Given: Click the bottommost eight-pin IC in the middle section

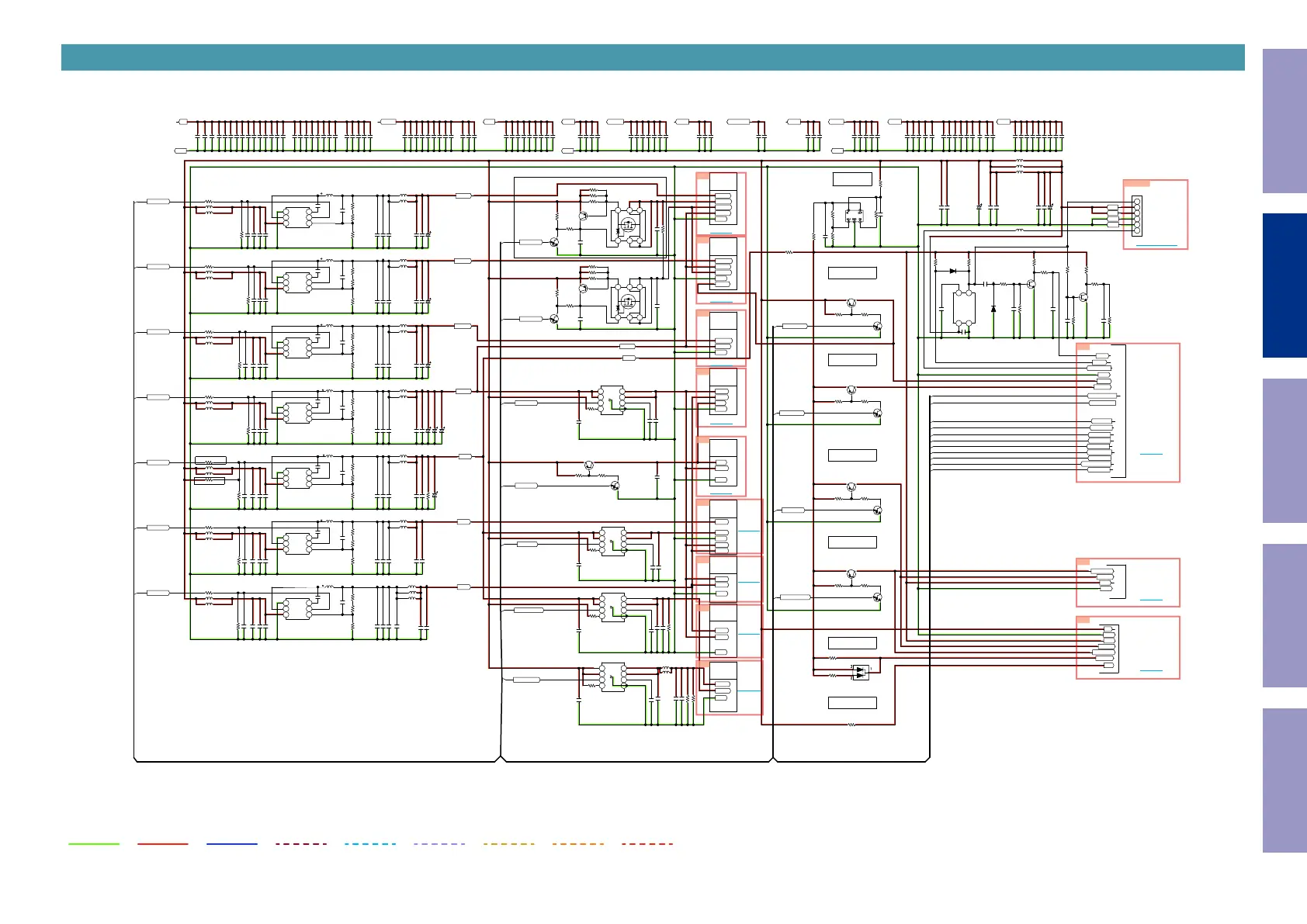Looking at the screenshot, I should 612,677.
